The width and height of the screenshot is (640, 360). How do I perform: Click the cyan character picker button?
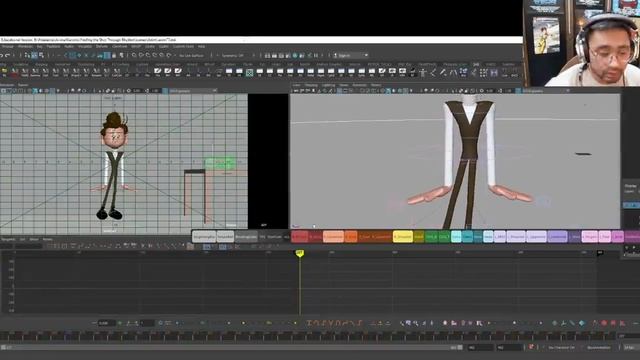tap(456, 237)
